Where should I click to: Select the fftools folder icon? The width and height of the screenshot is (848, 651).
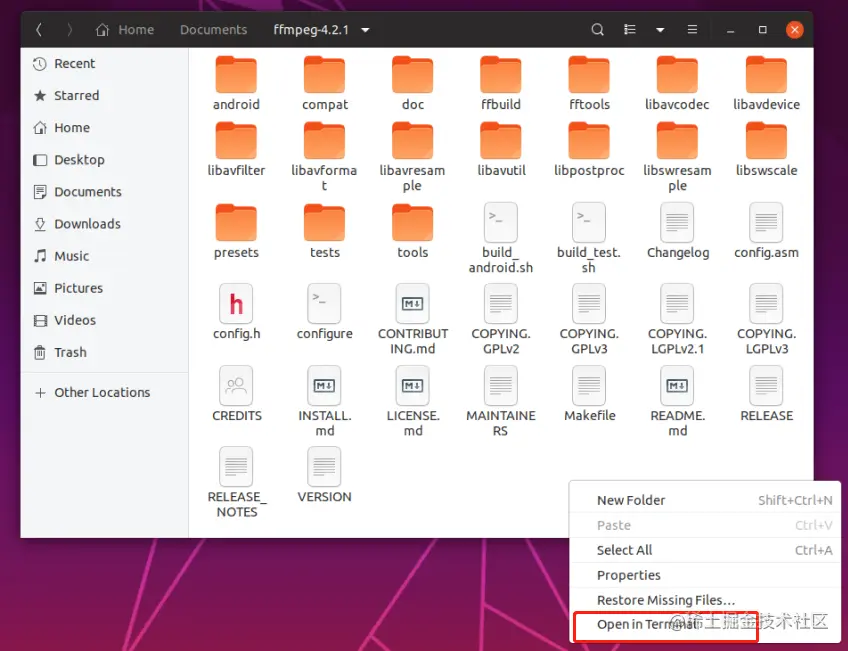(589, 75)
